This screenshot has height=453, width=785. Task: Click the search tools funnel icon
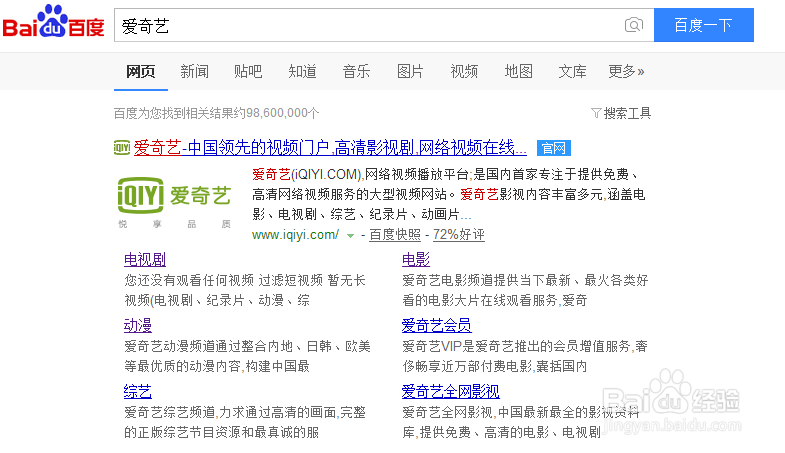pos(596,113)
